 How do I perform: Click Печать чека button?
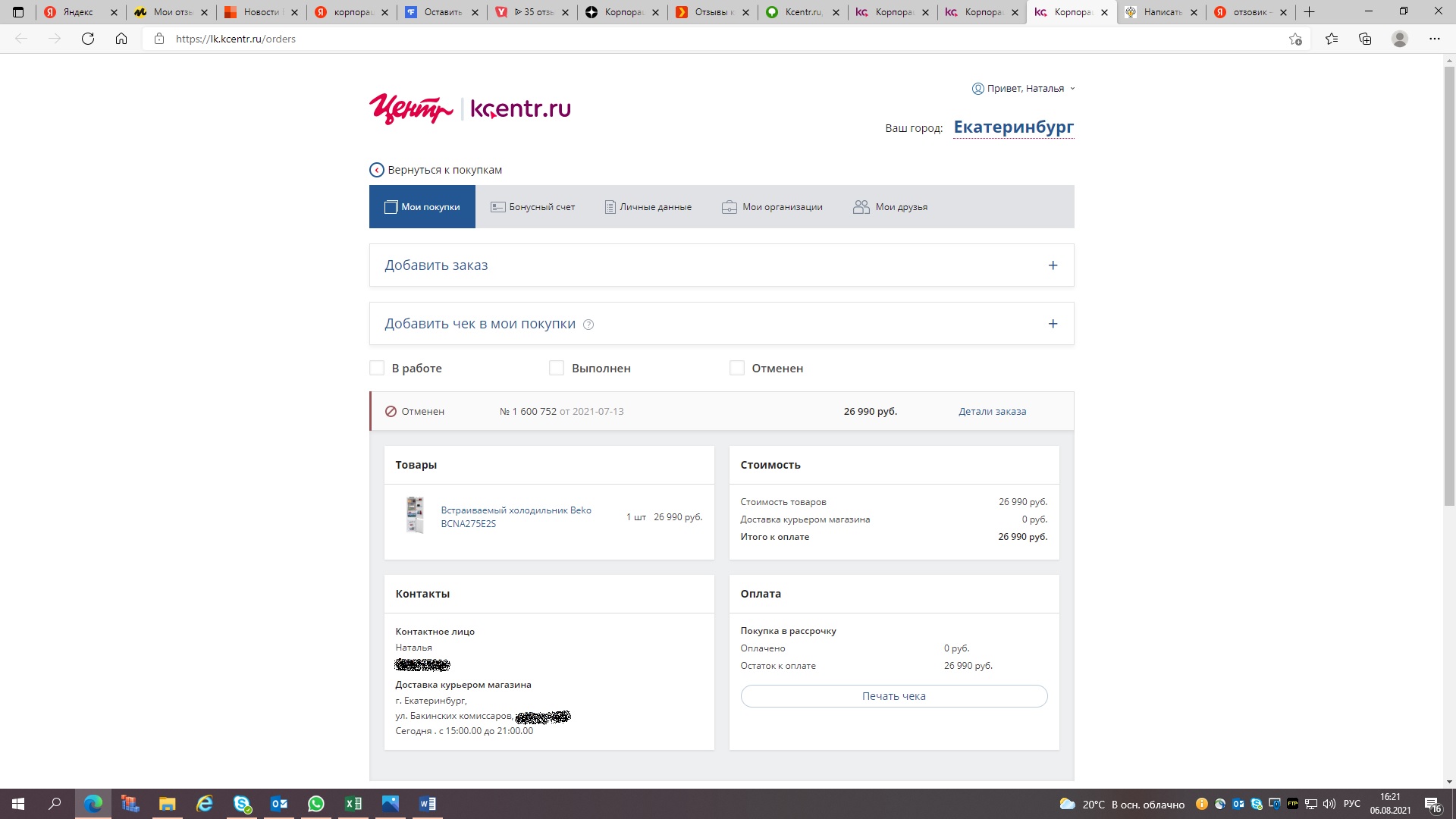click(894, 696)
